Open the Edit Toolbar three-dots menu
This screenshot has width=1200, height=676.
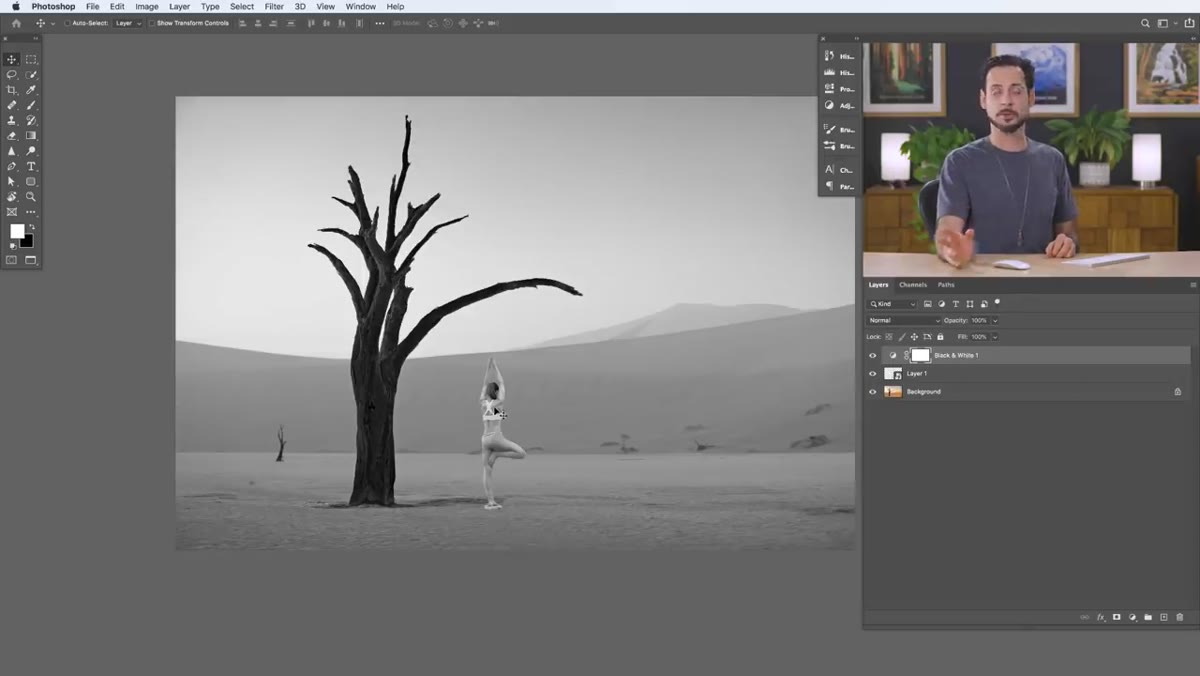click(31, 212)
